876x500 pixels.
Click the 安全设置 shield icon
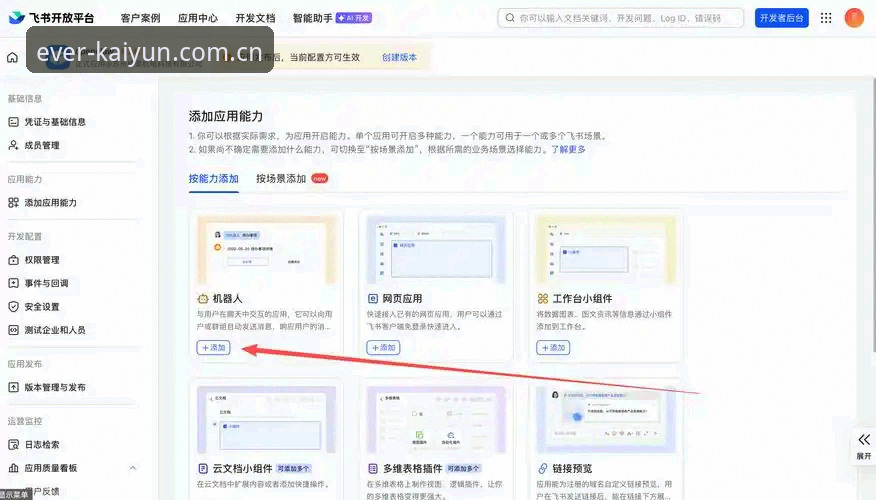tap(13, 307)
